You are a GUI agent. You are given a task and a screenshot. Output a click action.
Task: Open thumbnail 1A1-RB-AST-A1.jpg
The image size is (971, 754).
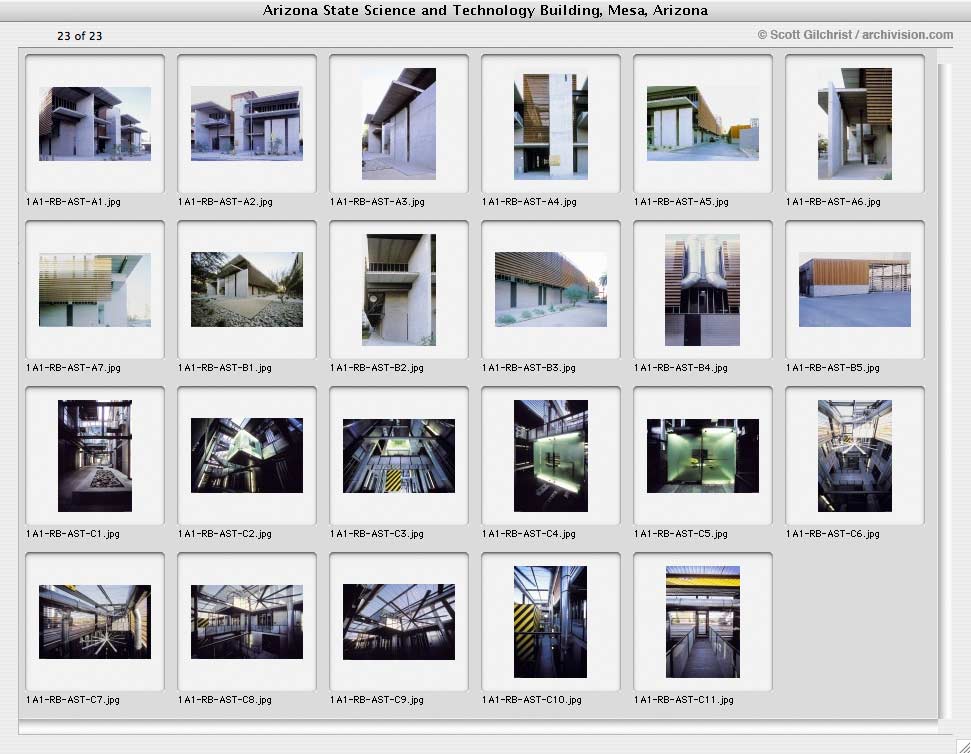[95, 124]
